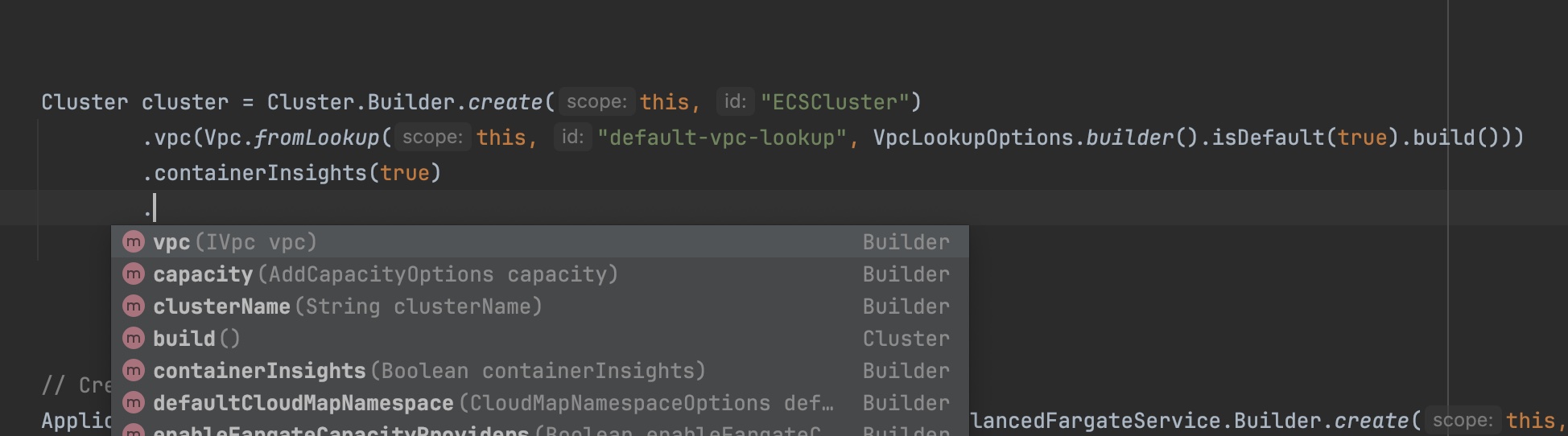Image resolution: width=1568 pixels, height=436 pixels.
Task: Click the "ECSCluster" string literal
Action: coord(835,102)
